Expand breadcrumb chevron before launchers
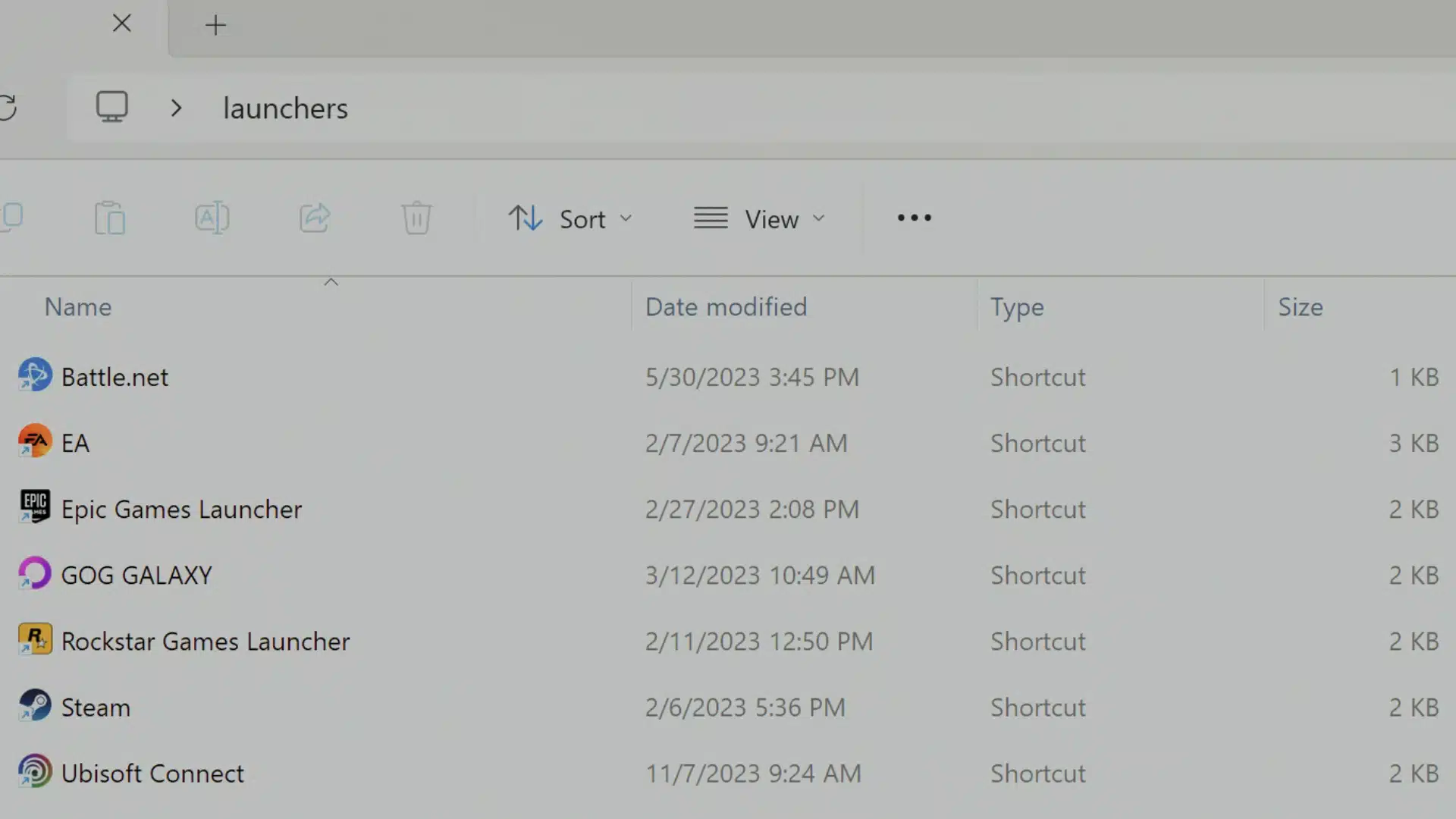Image resolution: width=1456 pixels, height=819 pixels. point(176,108)
